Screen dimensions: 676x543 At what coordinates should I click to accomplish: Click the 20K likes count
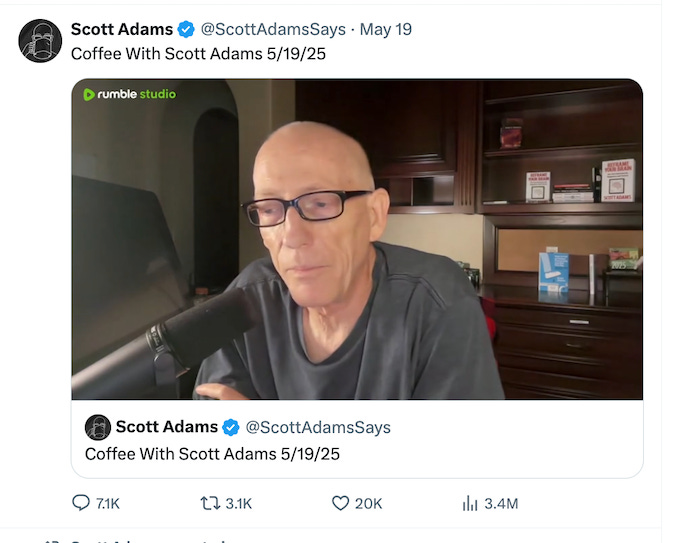click(369, 503)
